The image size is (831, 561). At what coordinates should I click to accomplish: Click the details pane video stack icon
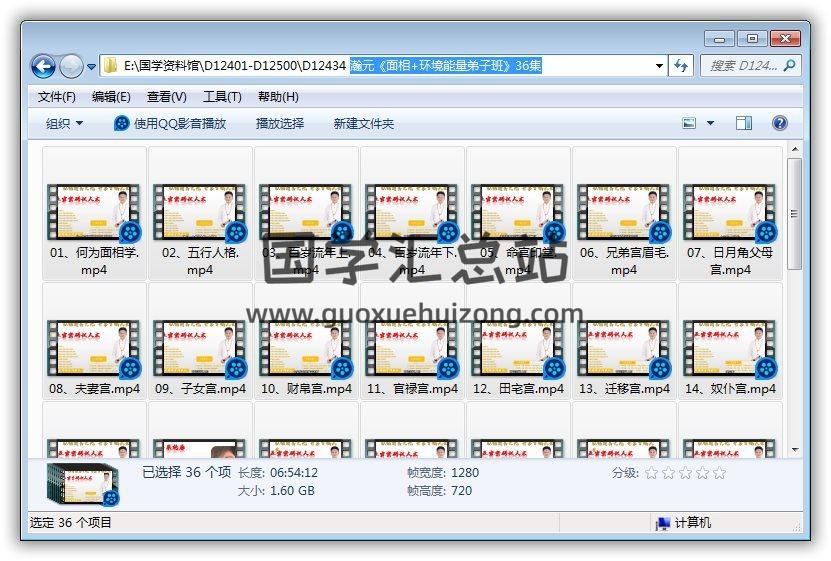tap(84, 484)
